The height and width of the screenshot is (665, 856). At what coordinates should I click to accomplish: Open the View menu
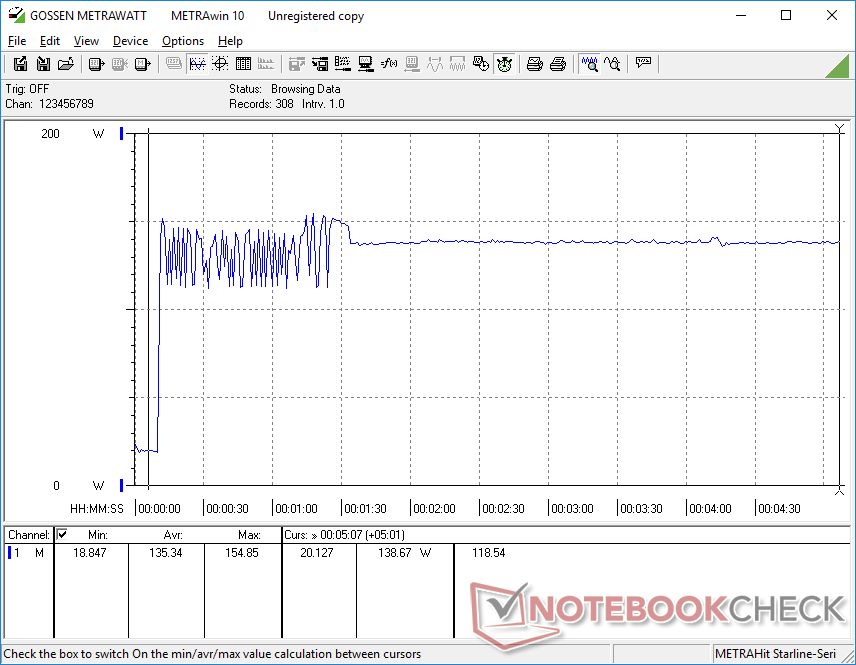(86, 41)
